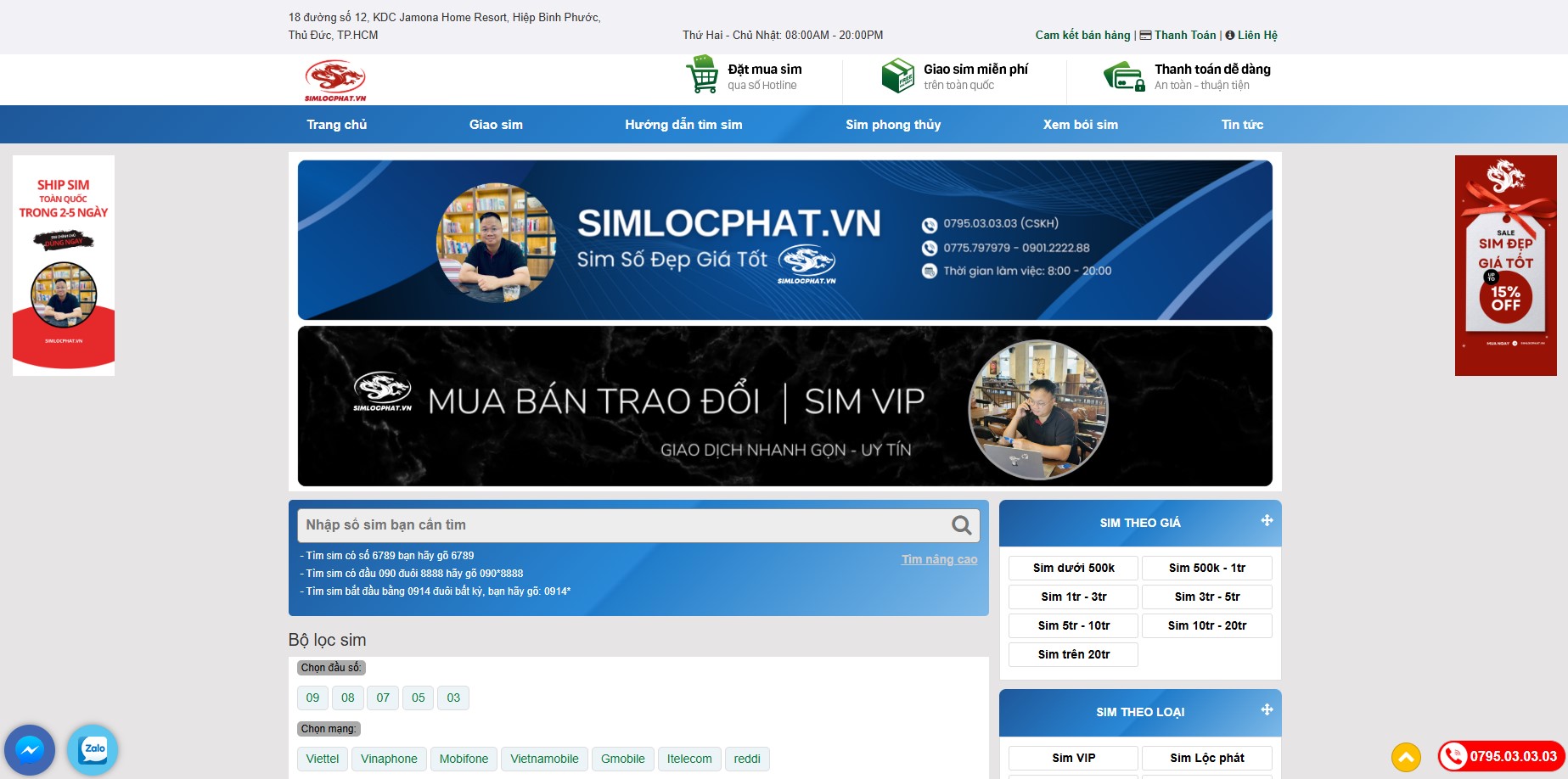Switch to the Tin tức section

pyautogui.click(x=1242, y=124)
